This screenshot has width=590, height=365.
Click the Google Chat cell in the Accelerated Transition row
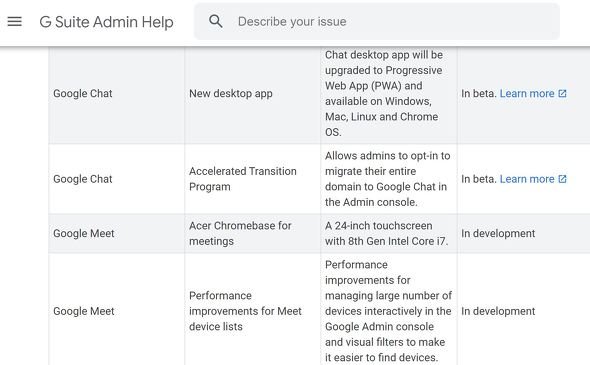[x=117, y=179]
